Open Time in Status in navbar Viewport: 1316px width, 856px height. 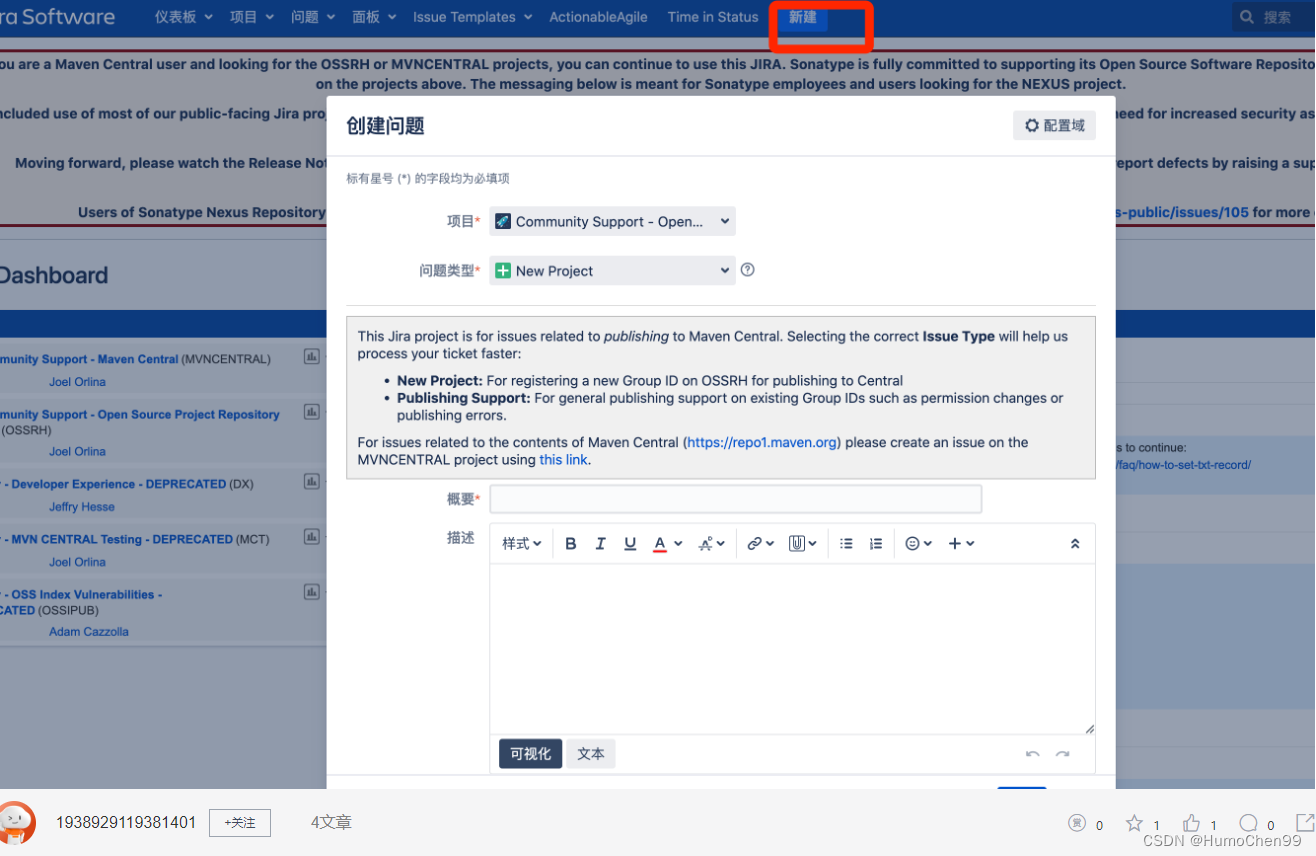point(713,17)
